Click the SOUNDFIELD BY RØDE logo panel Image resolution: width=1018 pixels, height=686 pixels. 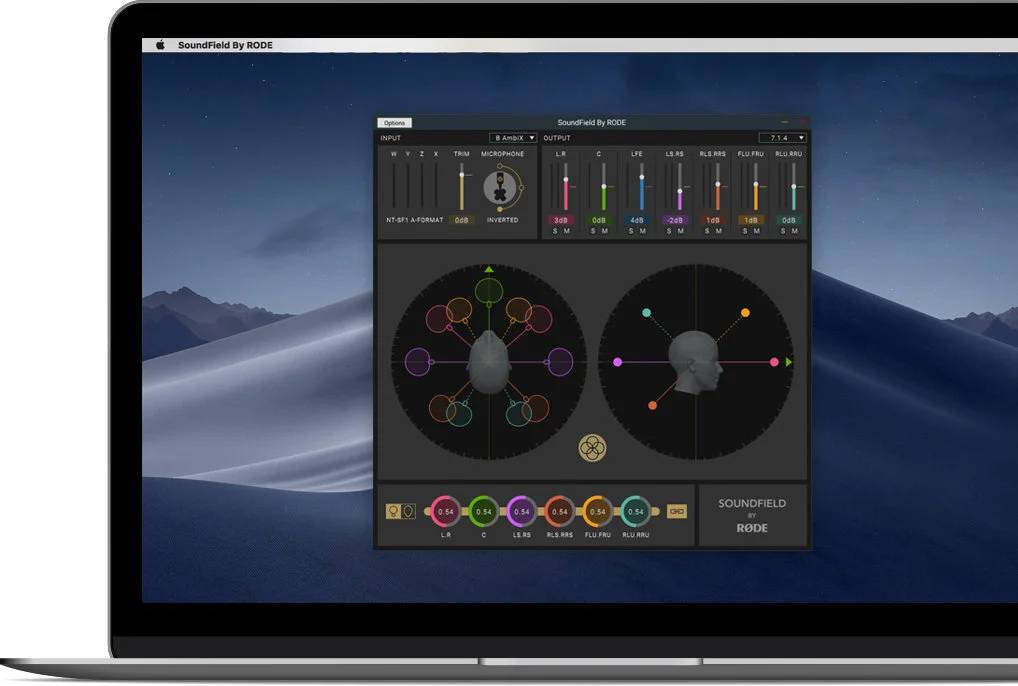tap(752, 515)
